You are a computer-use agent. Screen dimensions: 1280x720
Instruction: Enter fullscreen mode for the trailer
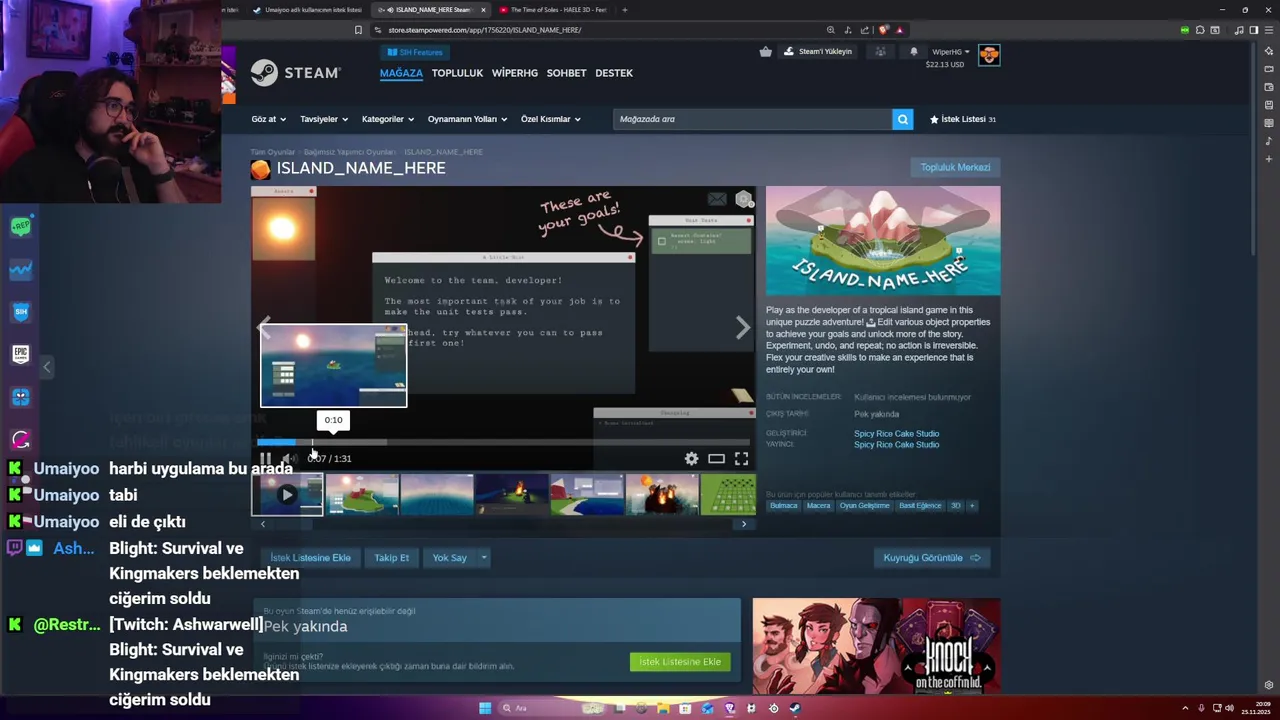(741, 458)
